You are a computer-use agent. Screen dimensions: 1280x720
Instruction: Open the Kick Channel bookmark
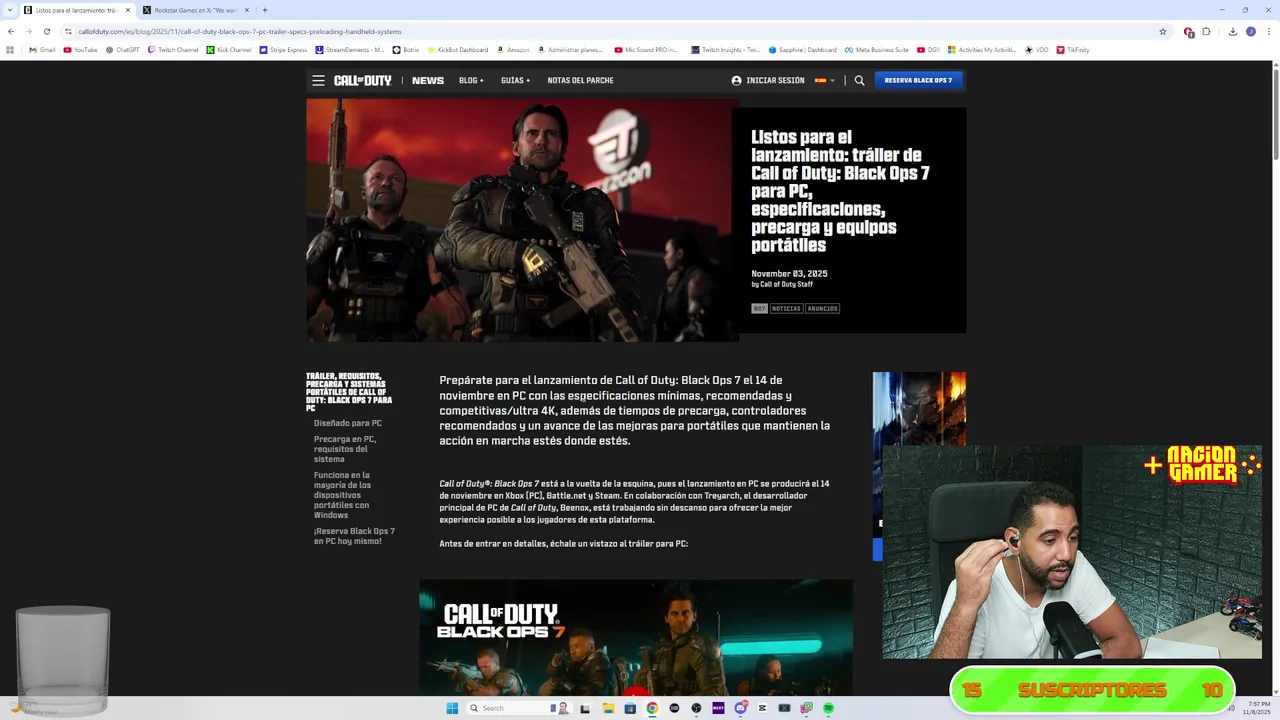click(x=229, y=49)
